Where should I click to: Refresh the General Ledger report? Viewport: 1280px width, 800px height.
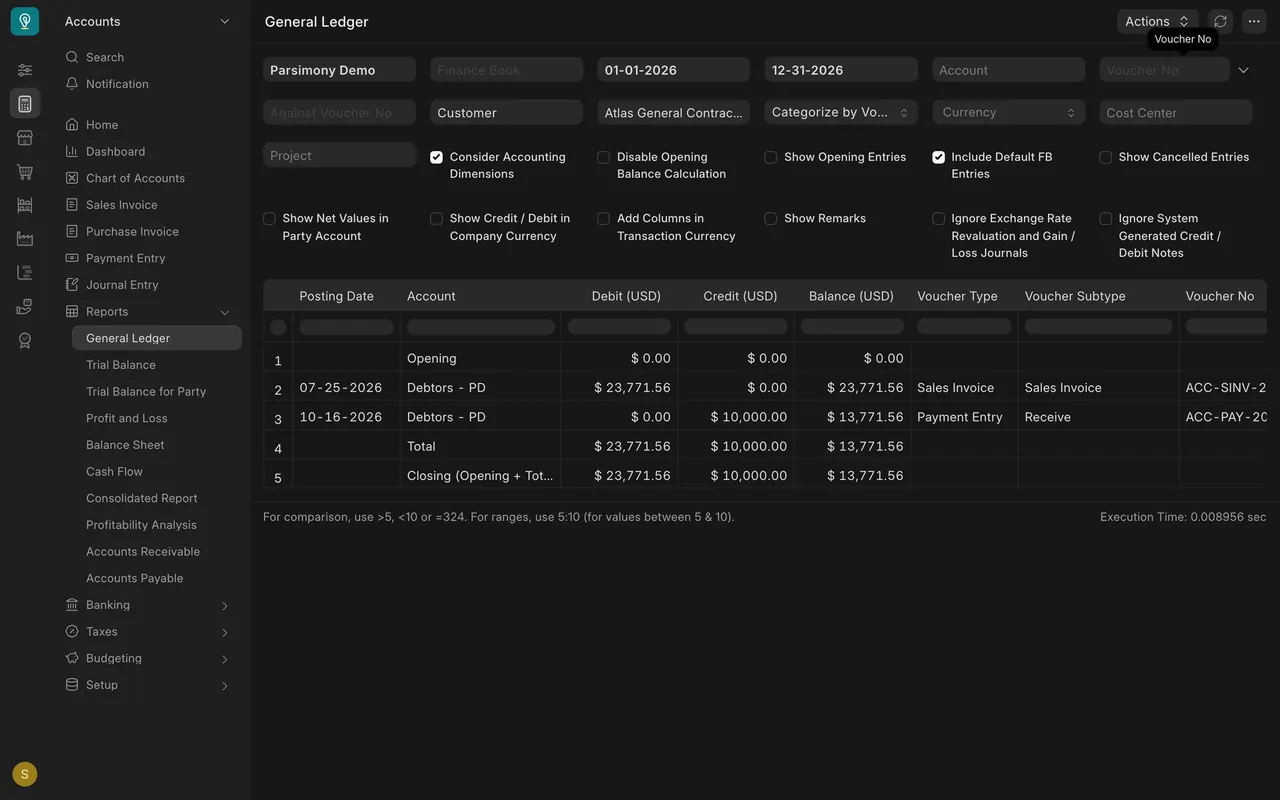tap(1220, 21)
